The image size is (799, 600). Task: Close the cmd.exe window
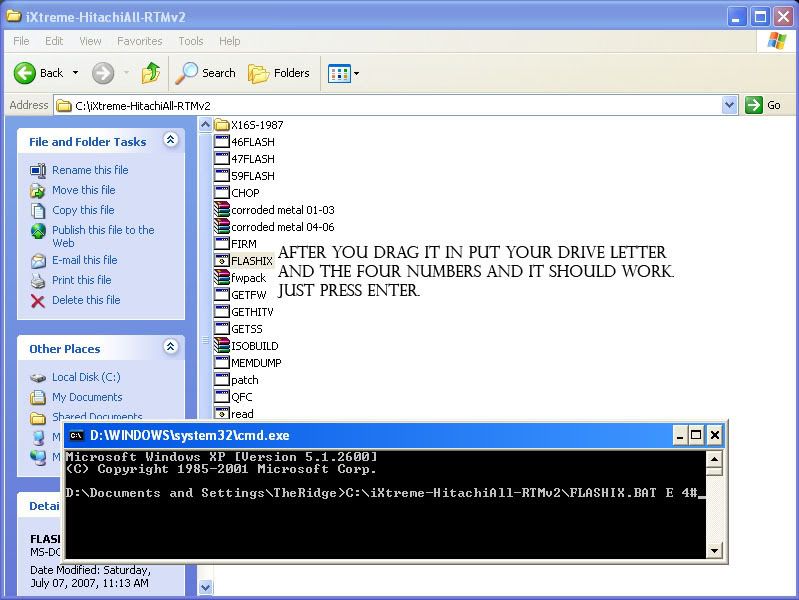tap(714, 435)
